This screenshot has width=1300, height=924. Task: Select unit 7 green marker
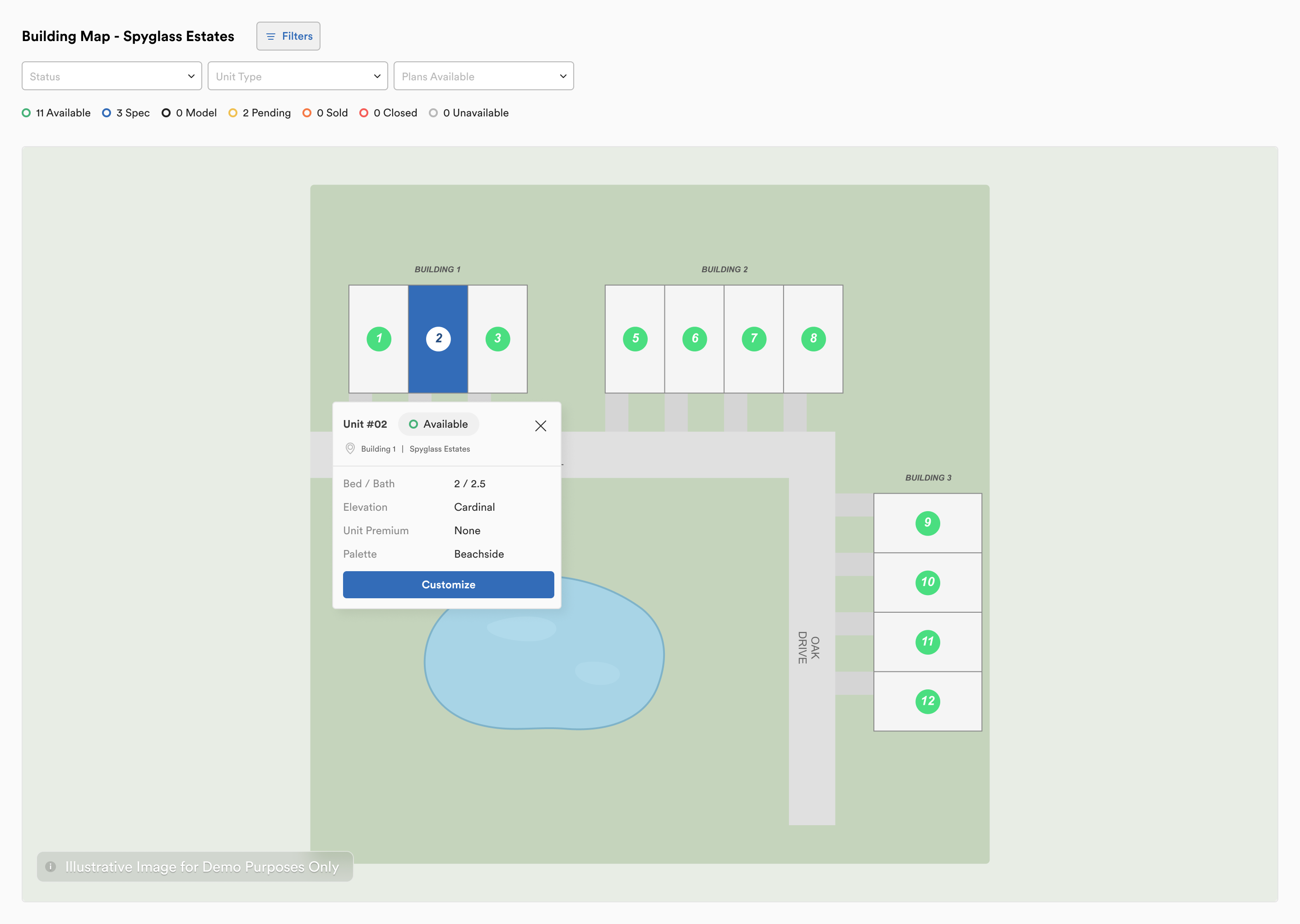(753, 338)
